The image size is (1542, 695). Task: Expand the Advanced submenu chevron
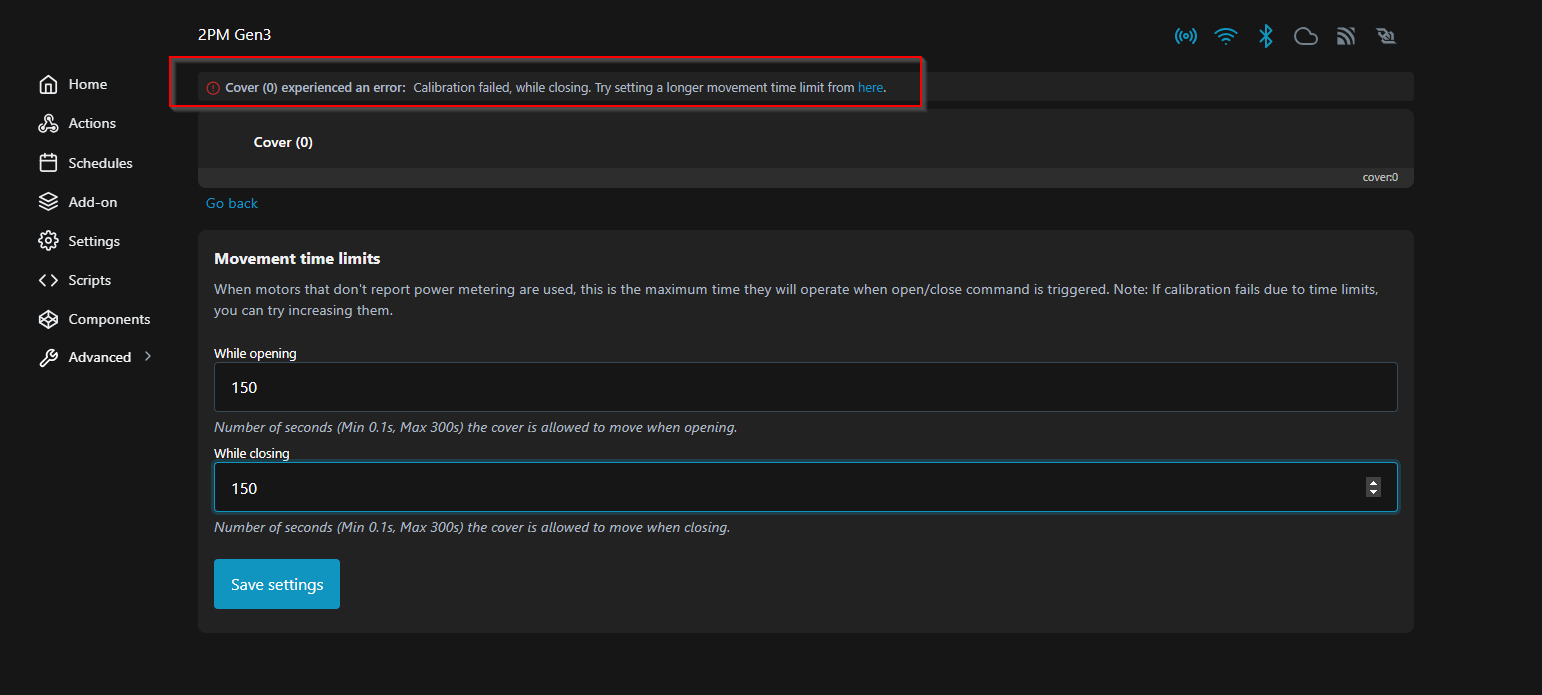pos(148,356)
